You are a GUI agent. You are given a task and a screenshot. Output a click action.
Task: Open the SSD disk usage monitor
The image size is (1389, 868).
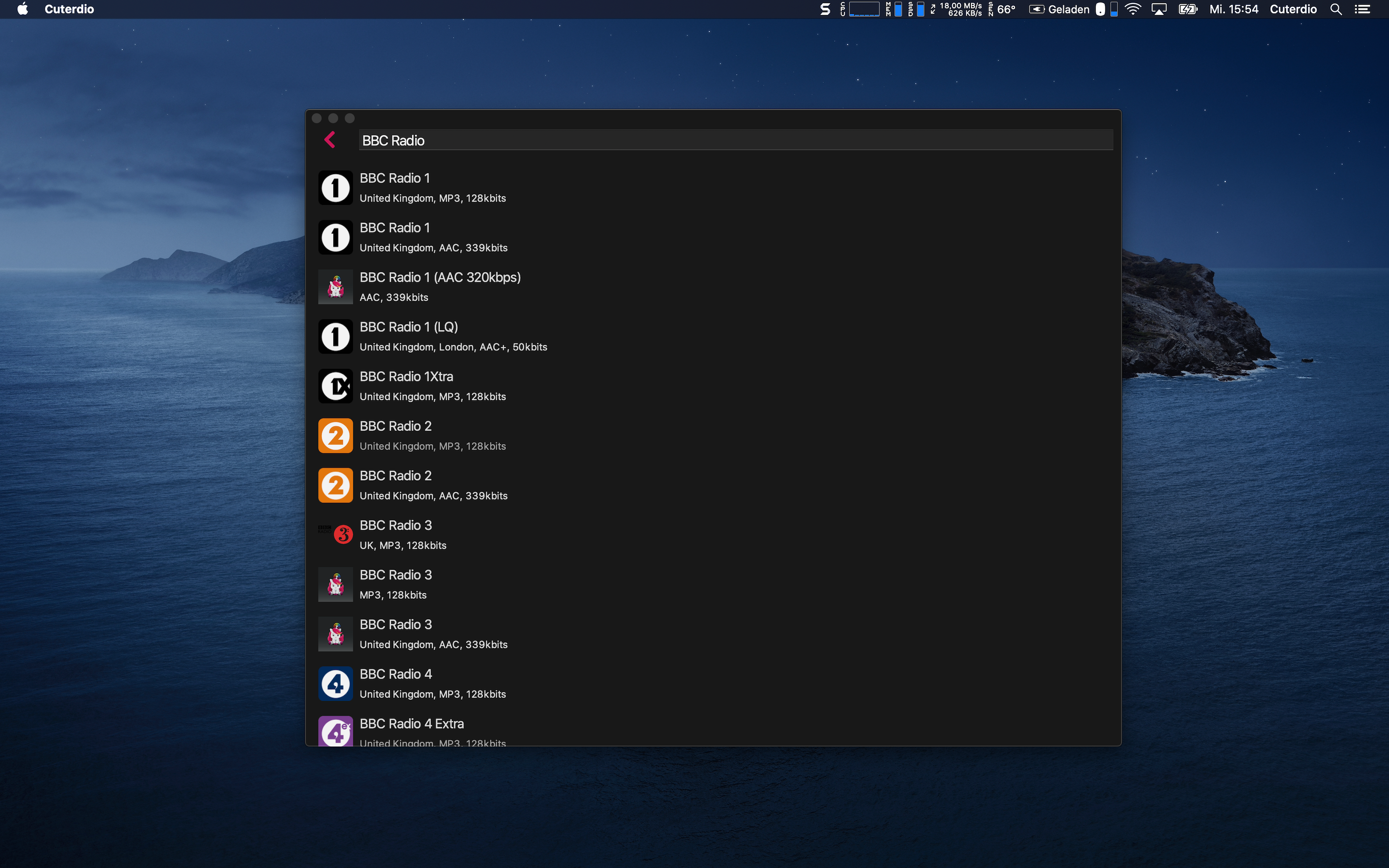pyautogui.click(x=916, y=9)
